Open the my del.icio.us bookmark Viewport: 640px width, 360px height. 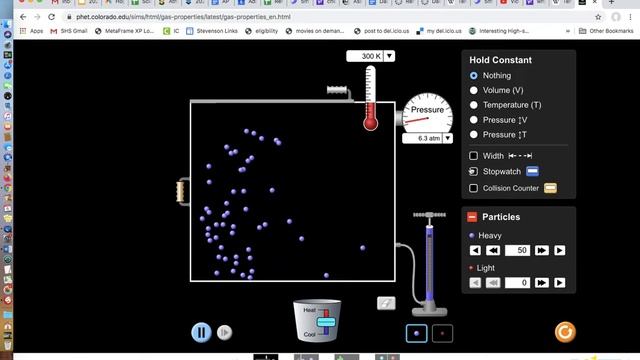click(439, 31)
